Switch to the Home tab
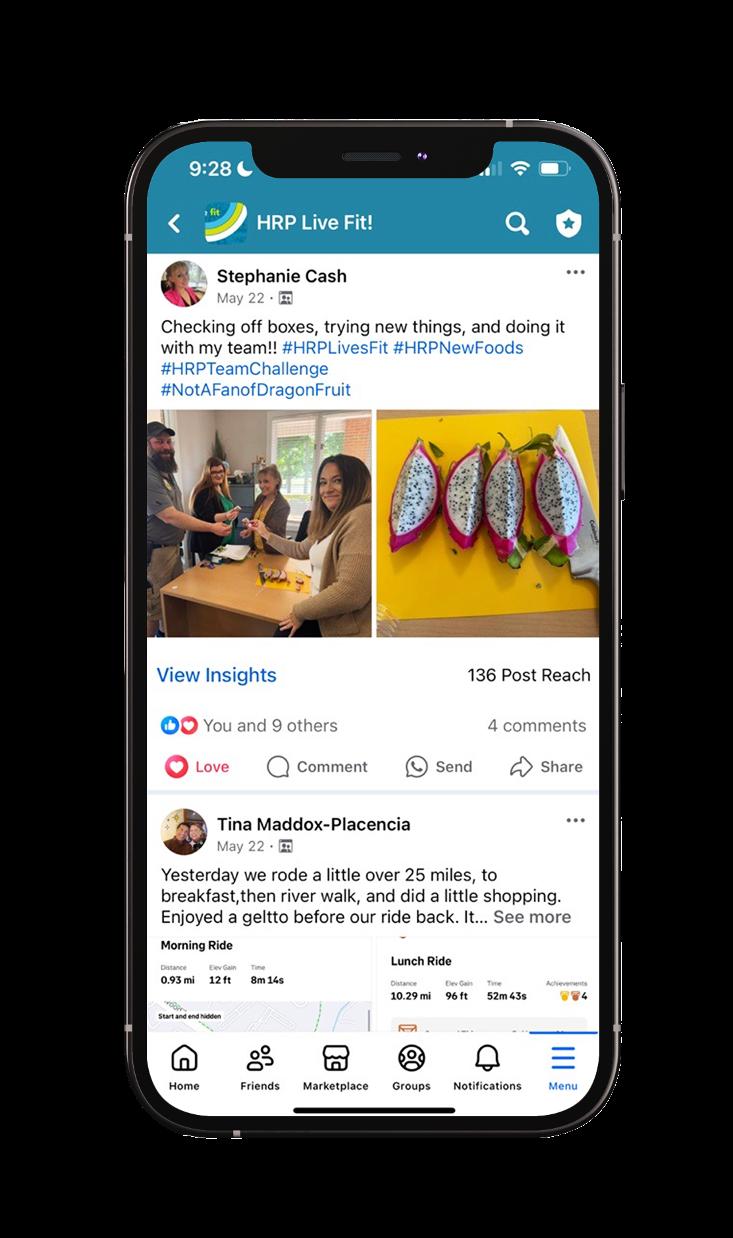 [x=184, y=1067]
